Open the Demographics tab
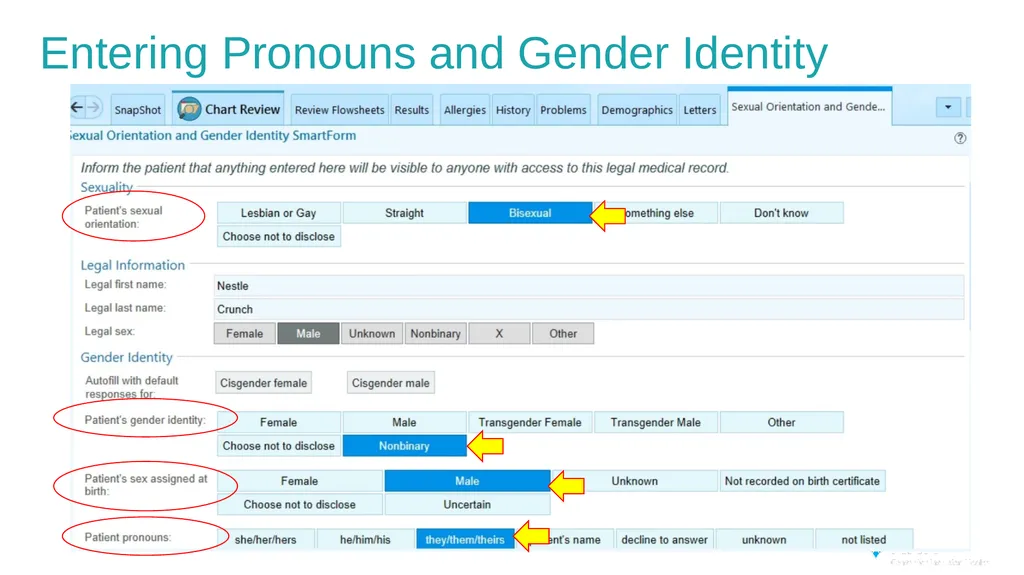This screenshot has height=575, width=1024. click(637, 110)
